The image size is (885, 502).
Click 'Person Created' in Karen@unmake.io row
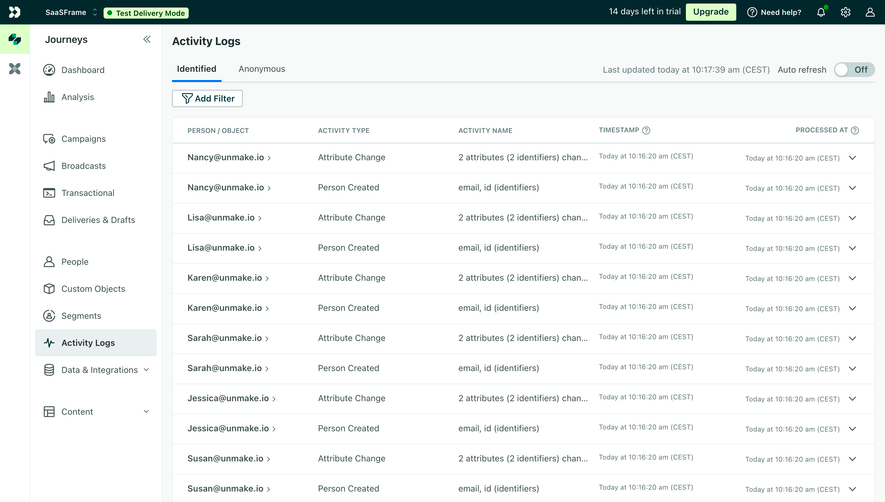[x=348, y=308]
